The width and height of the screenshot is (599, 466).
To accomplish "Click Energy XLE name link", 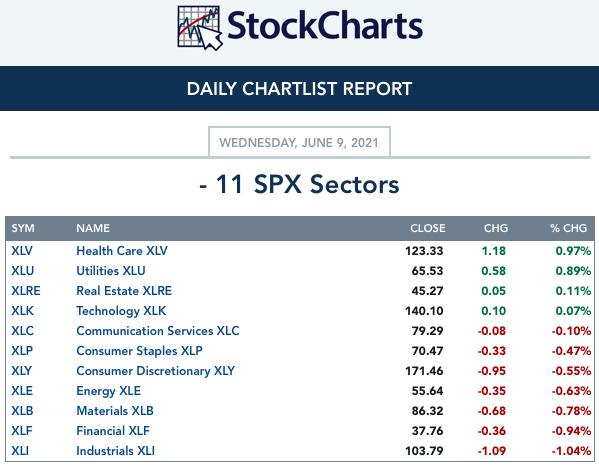I will pos(108,391).
